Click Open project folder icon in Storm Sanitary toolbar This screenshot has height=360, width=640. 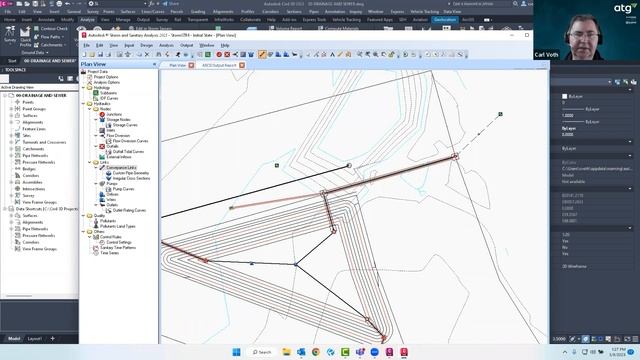(x=92, y=54)
